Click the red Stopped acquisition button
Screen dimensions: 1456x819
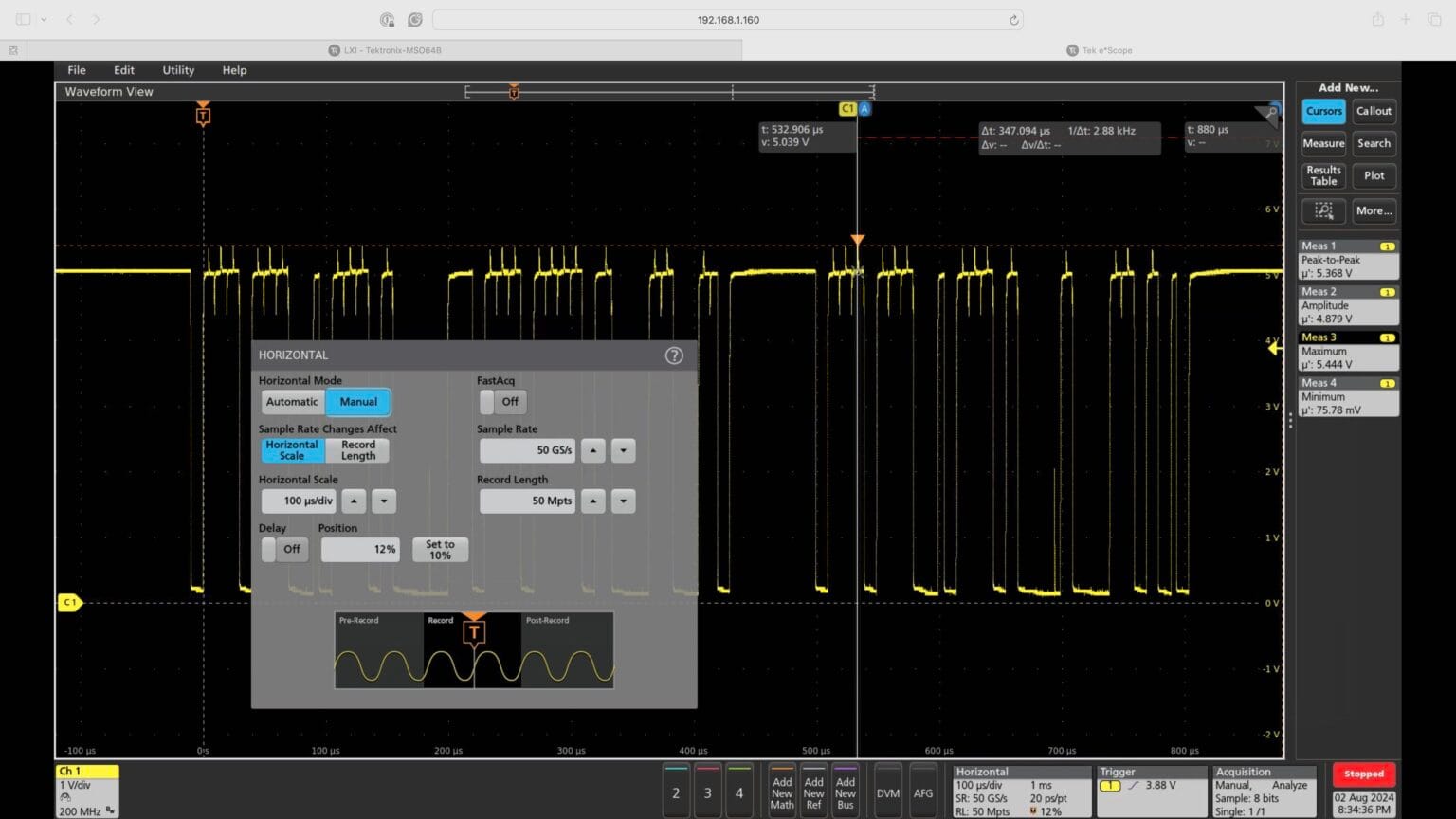1363,773
